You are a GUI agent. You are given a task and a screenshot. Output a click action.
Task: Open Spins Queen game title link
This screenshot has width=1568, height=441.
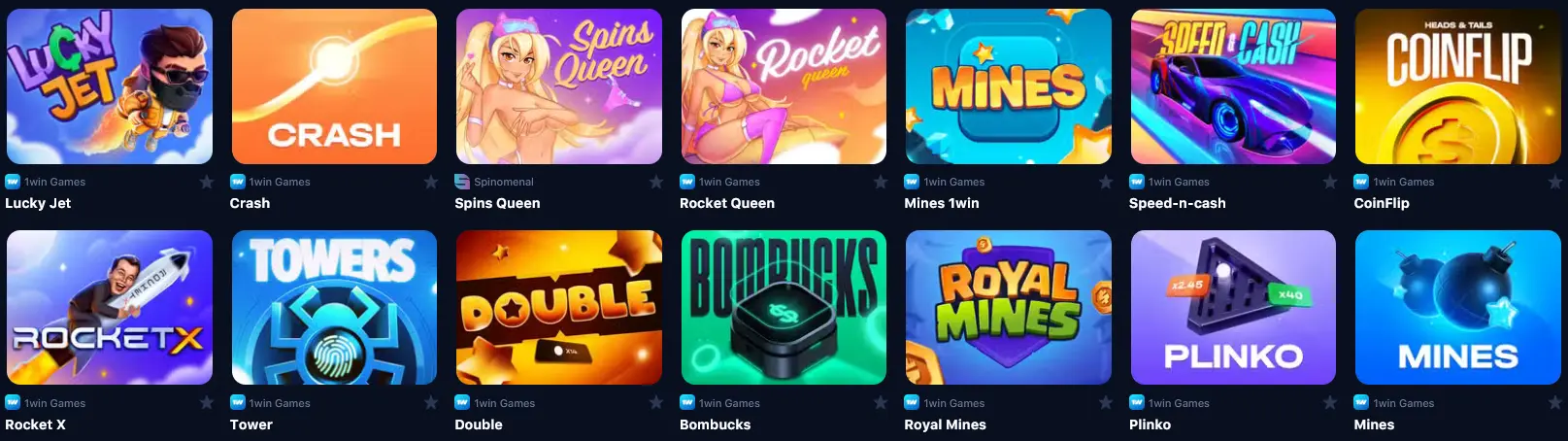coord(497,203)
